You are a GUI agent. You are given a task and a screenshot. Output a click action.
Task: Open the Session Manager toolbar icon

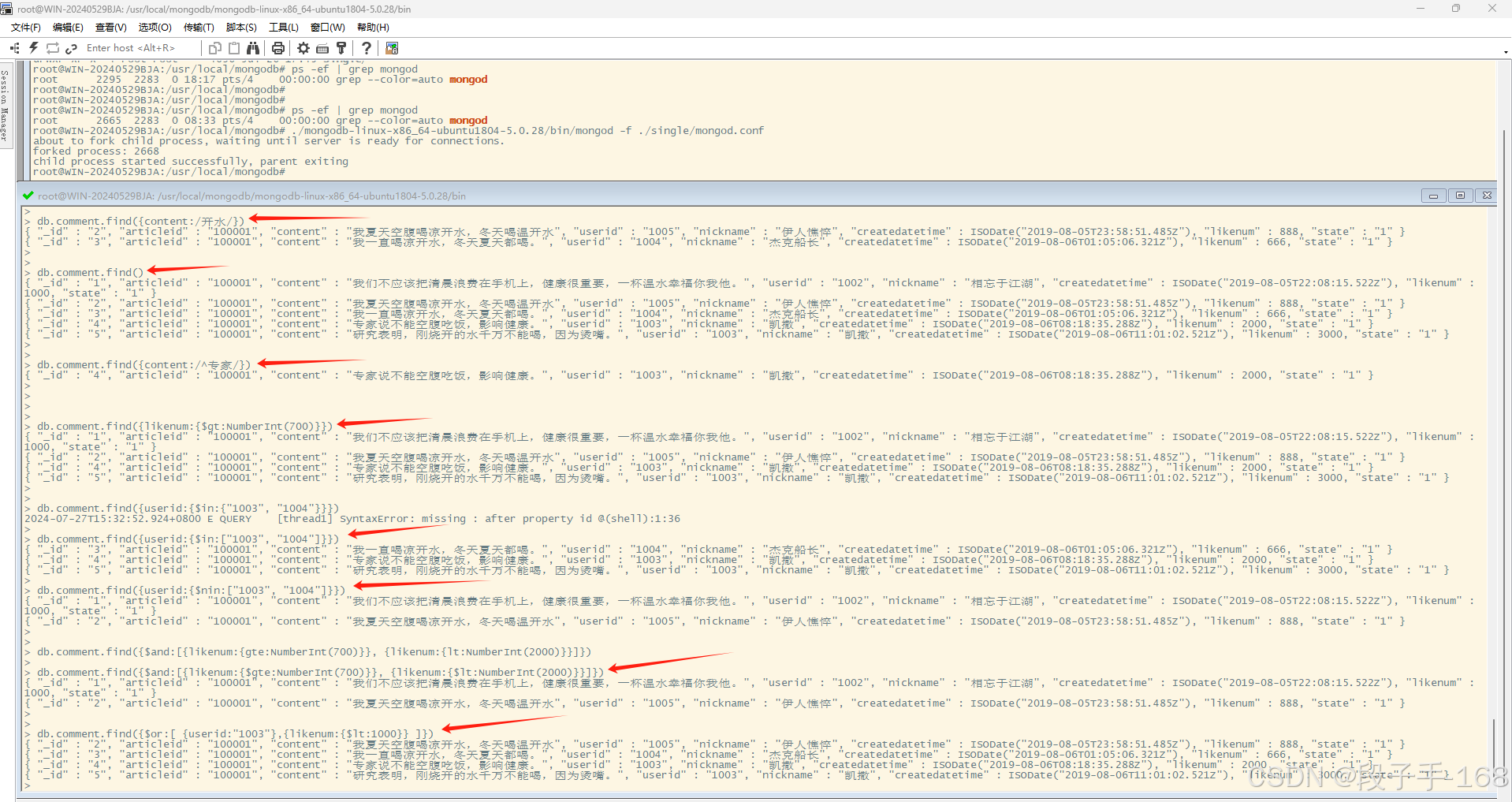tap(14, 48)
